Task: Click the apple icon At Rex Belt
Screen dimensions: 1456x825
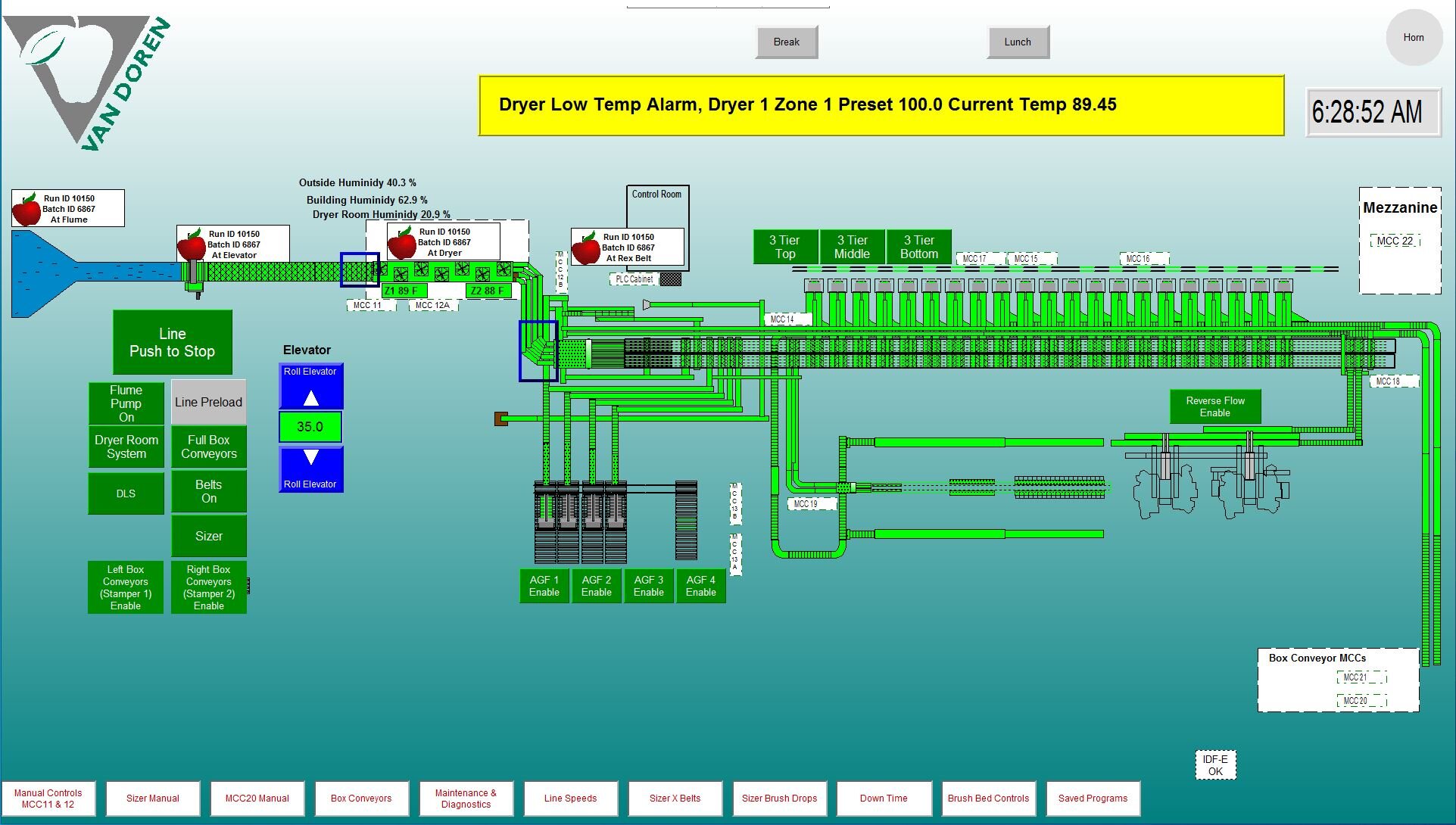Action: pyautogui.click(x=586, y=247)
